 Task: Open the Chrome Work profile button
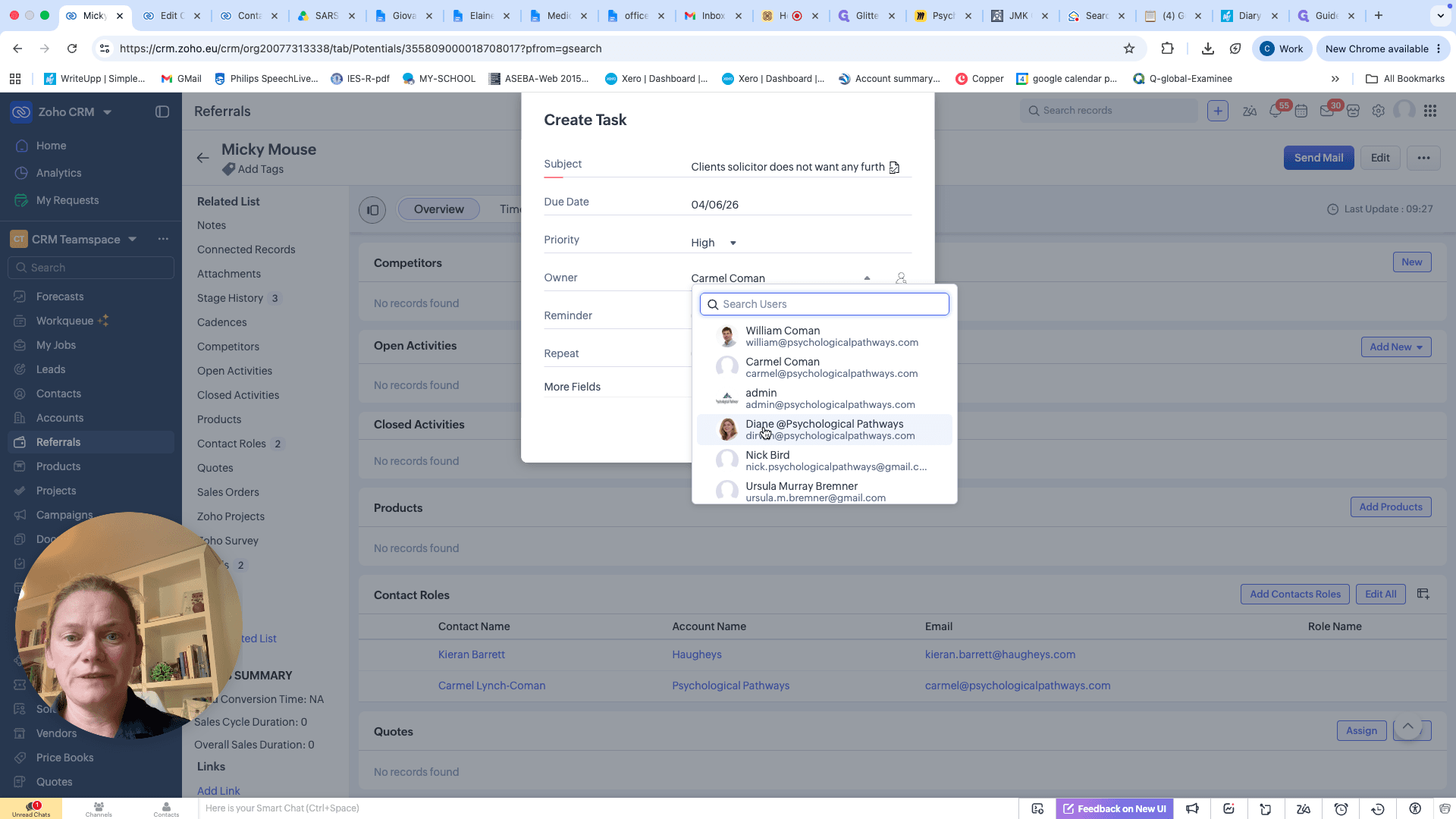pyautogui.click(x=1282, y=49)
